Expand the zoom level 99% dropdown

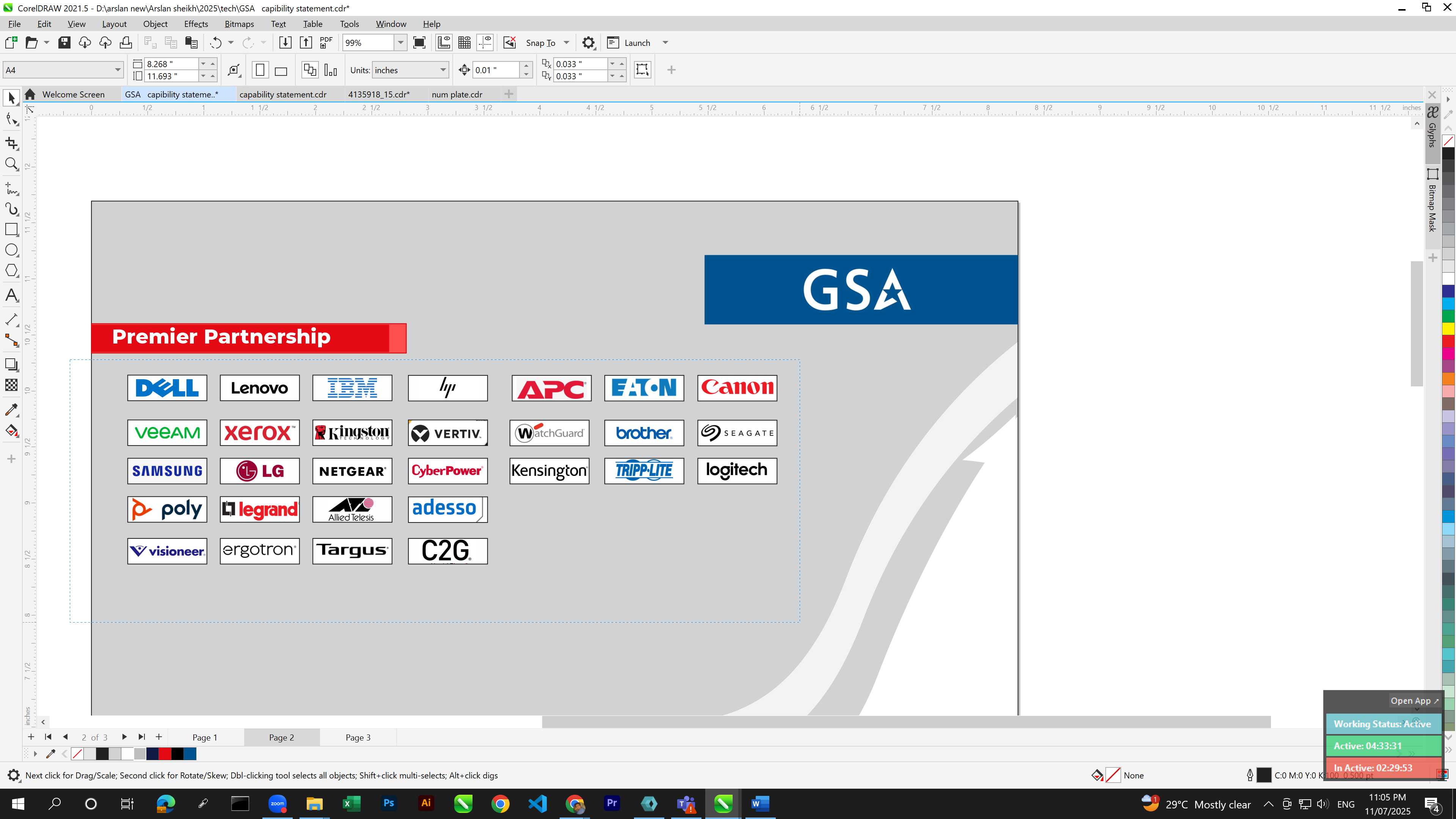tap(400, 42)
